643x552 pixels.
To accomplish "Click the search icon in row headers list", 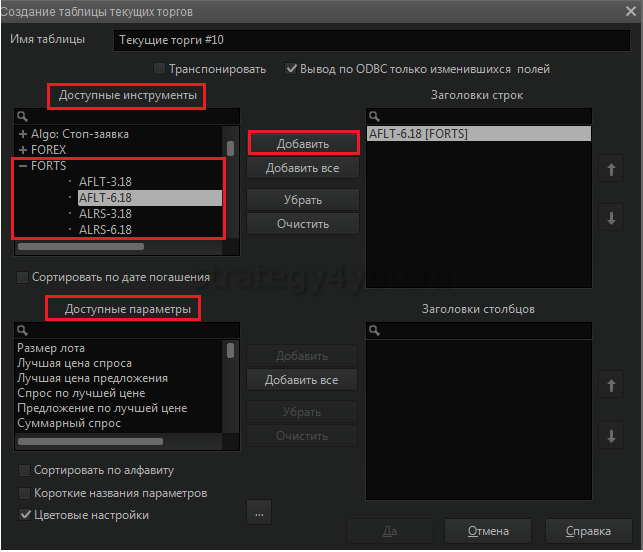I will [375, 117].
